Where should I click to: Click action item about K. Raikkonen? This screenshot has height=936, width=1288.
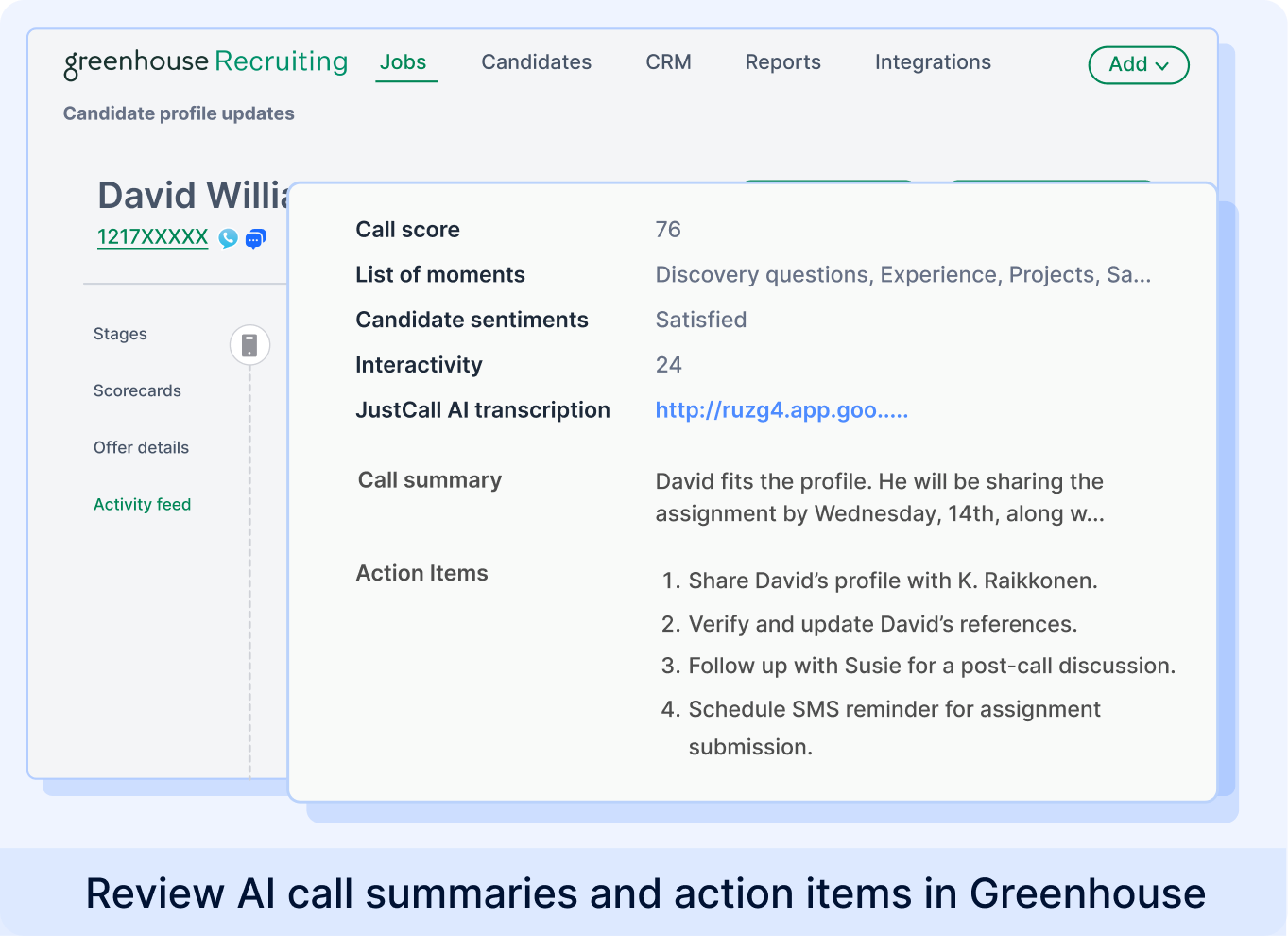[892, 581]
